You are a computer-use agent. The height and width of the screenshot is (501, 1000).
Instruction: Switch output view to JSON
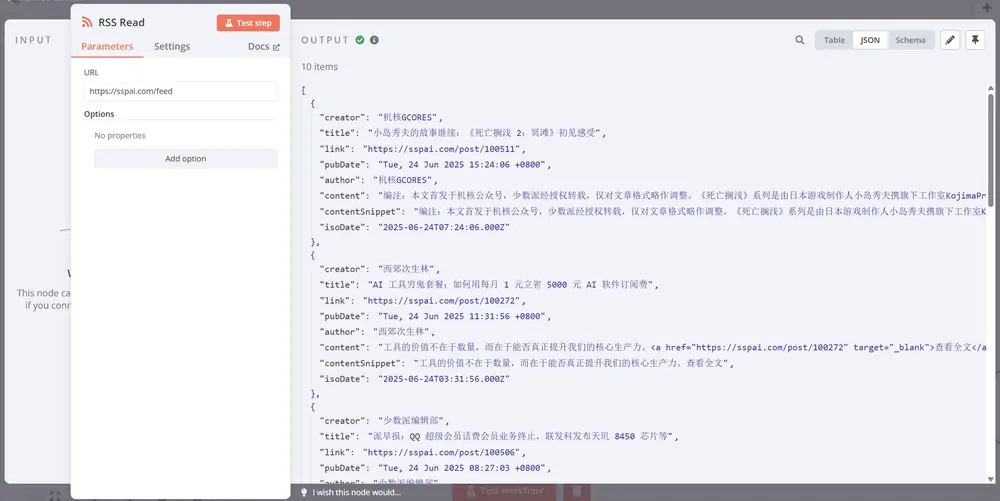[870, 40]
